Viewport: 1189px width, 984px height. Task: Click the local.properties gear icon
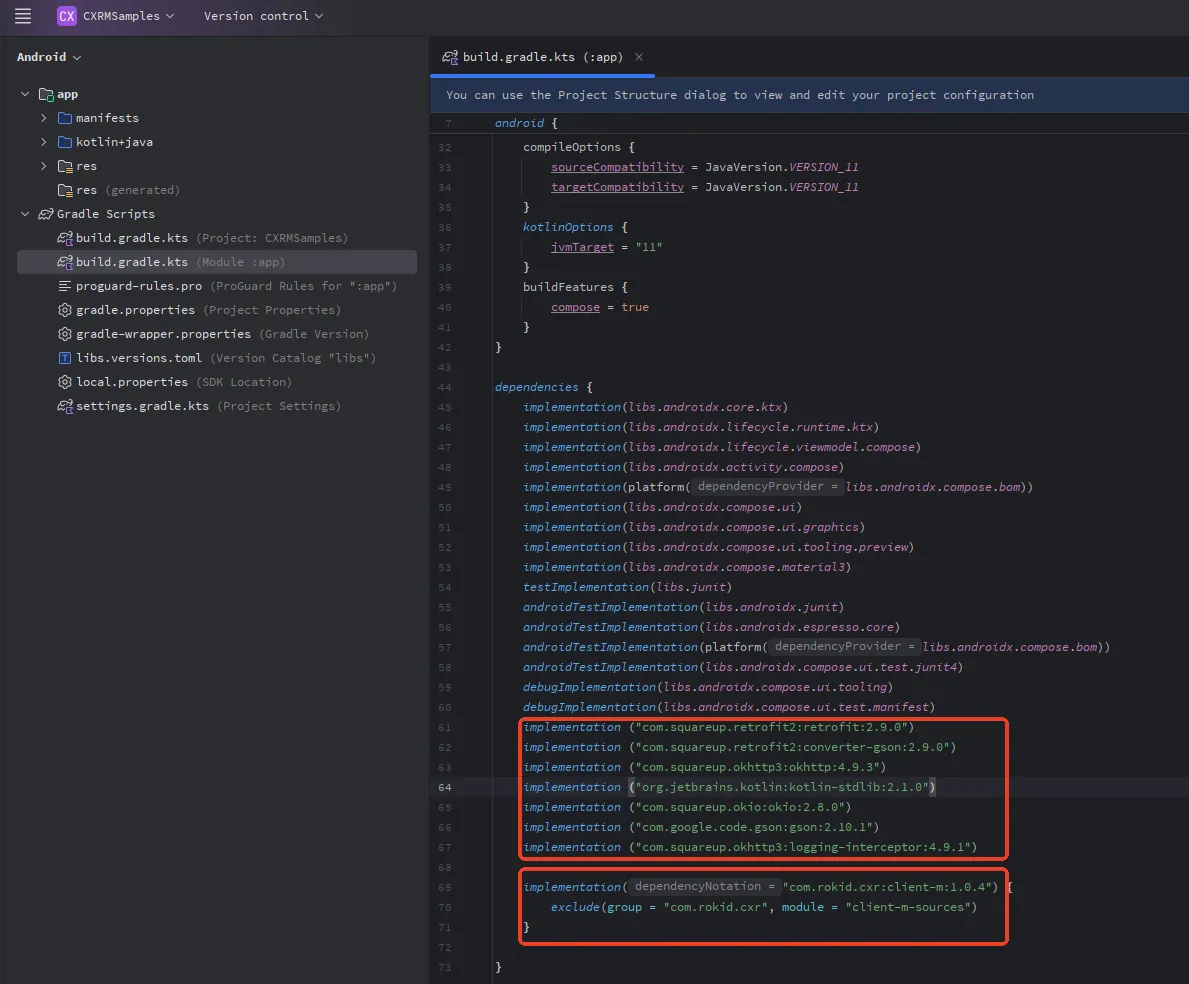(x=65, y=382)
